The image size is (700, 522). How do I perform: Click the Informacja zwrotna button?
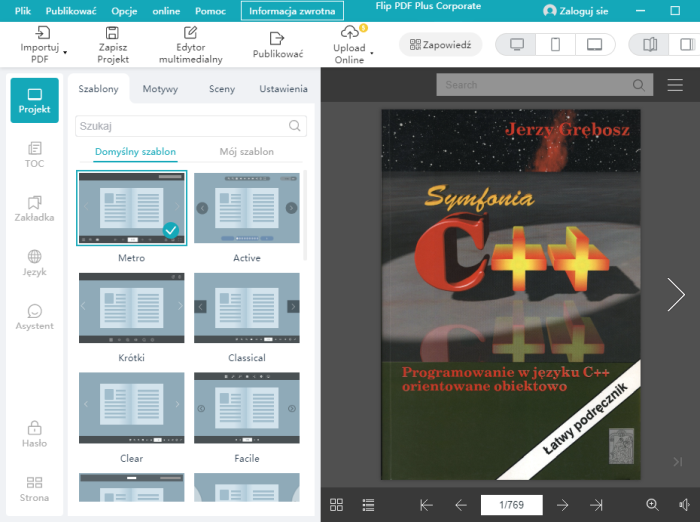pos(292,11)
